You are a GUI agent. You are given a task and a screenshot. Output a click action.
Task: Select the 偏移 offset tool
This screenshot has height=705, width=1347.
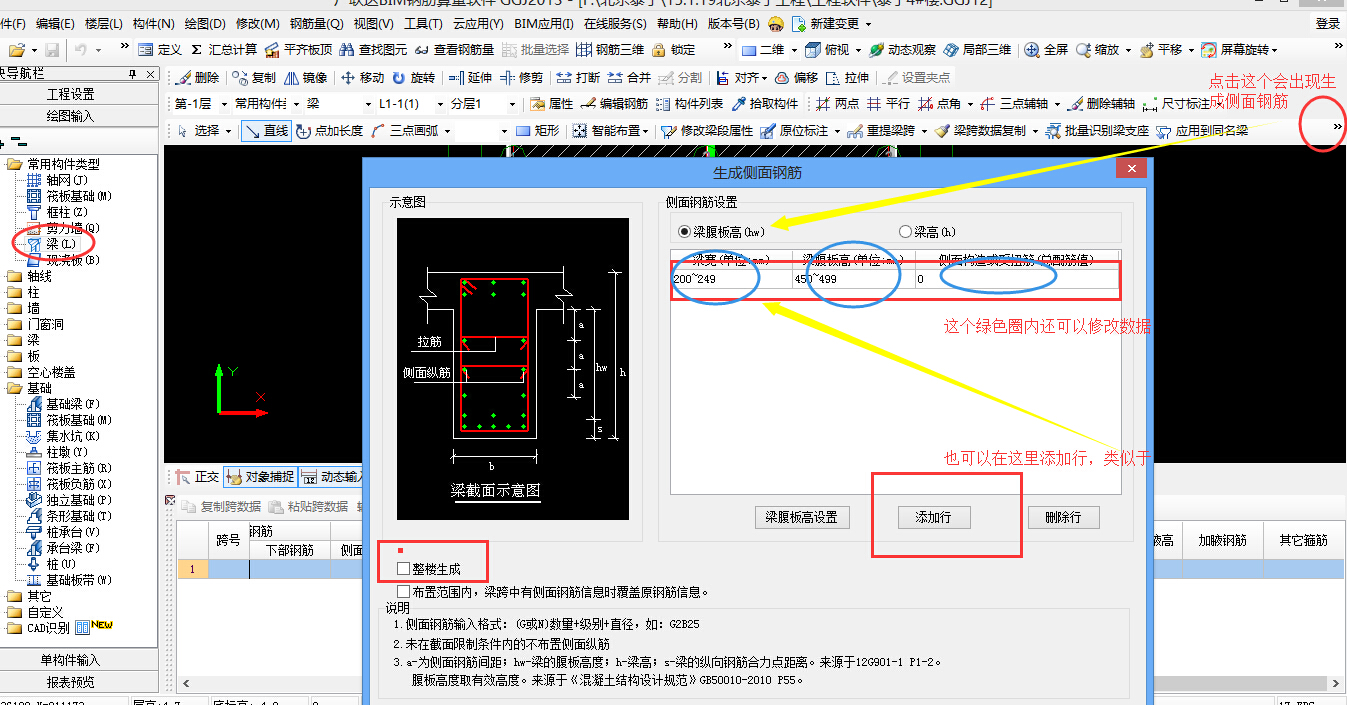tap(796, 77)
